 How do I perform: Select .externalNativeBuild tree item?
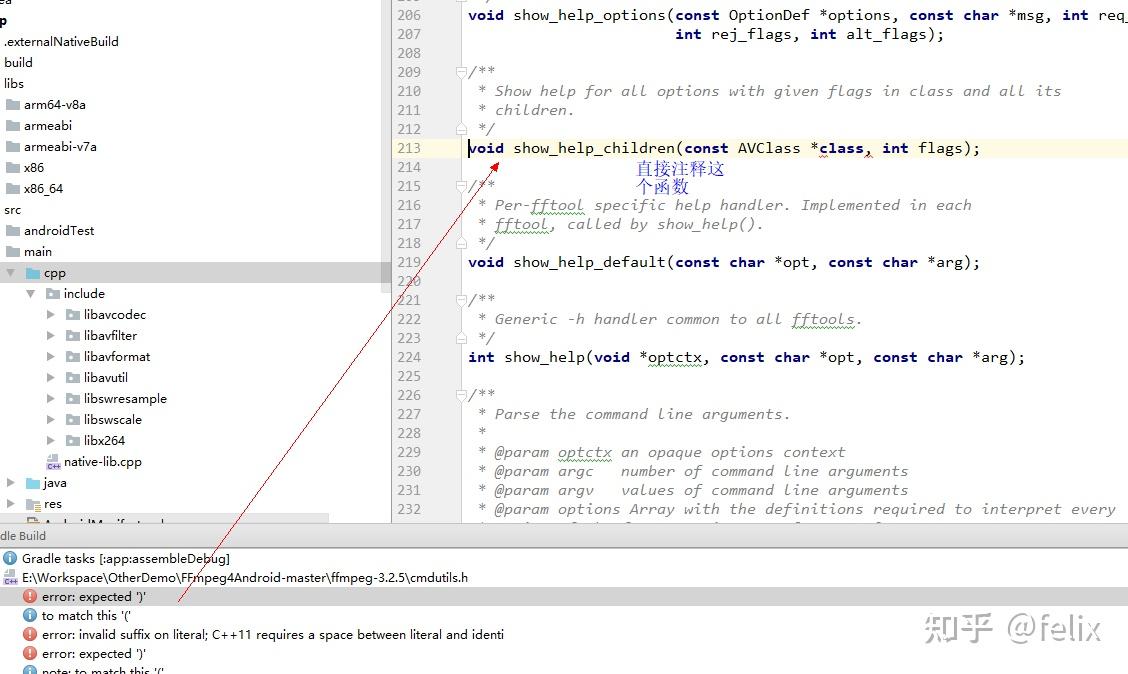click(x=61, y=42)
